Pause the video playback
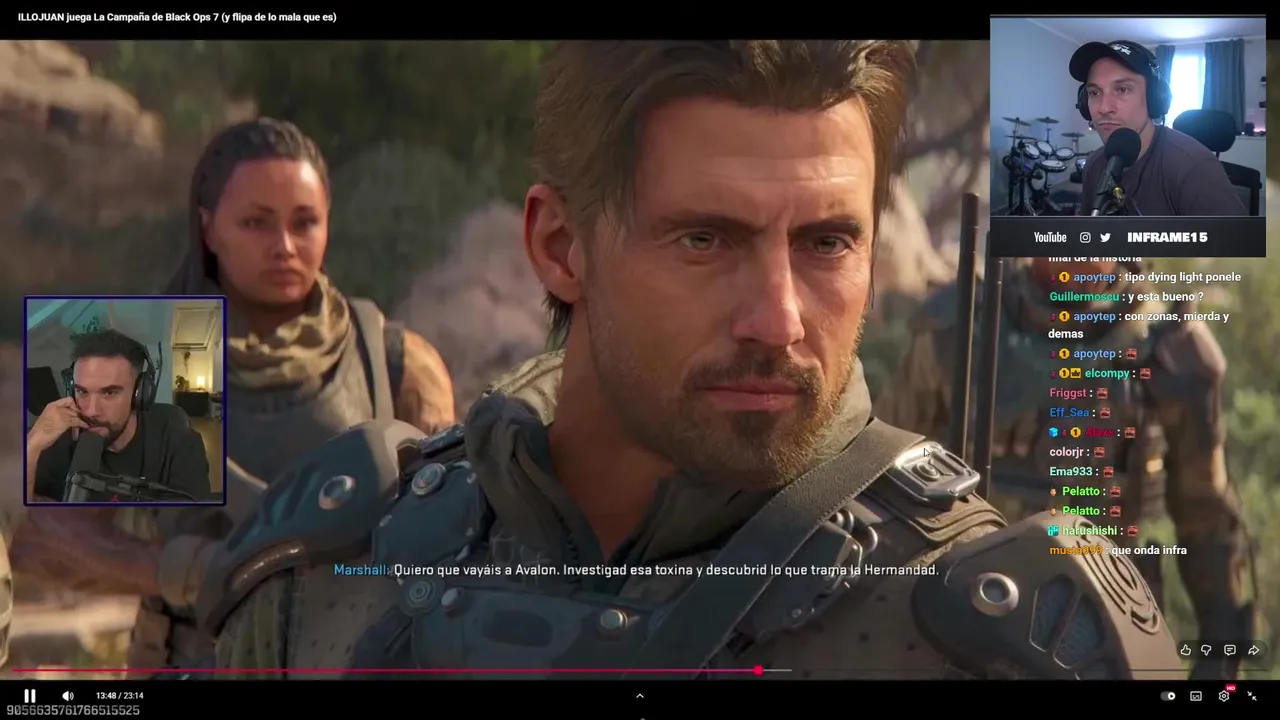This screenshot has height=720, width=1280. (x=29, y=696)
